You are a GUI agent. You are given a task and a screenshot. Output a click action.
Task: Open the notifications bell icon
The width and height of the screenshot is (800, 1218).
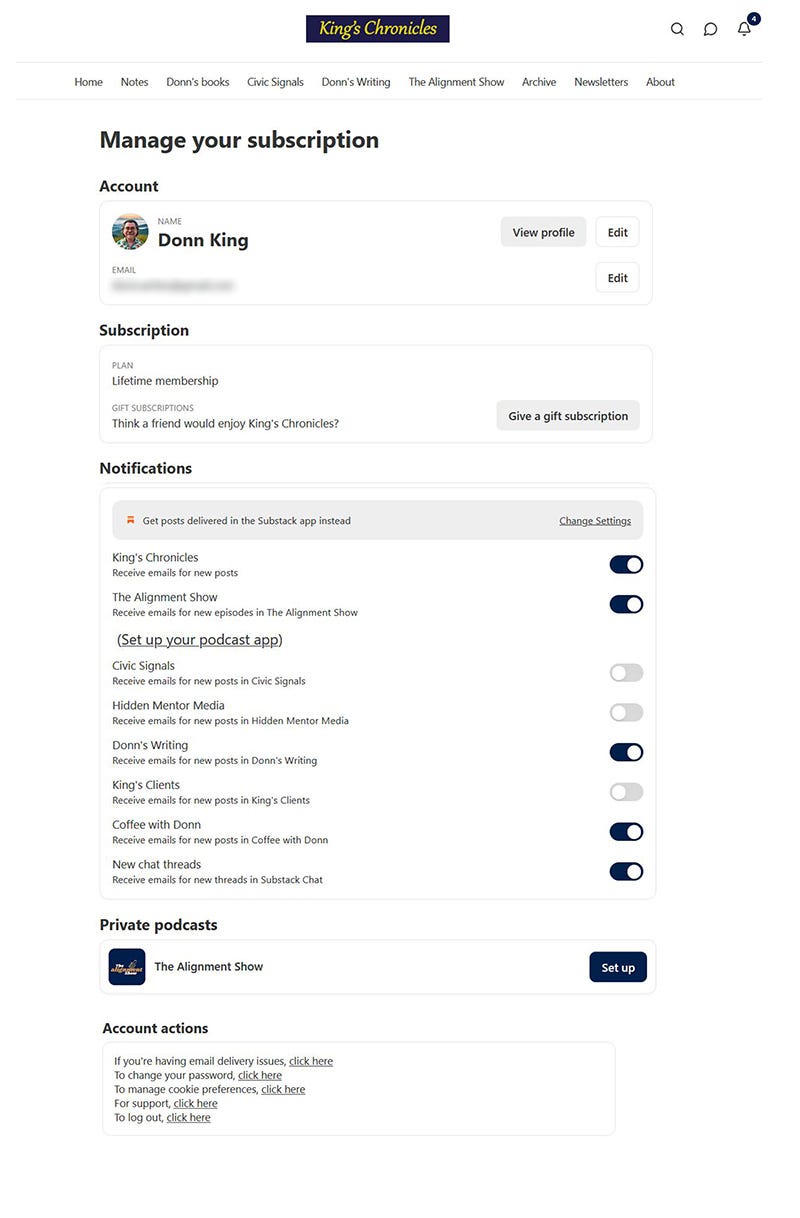(x=744, y=28)
